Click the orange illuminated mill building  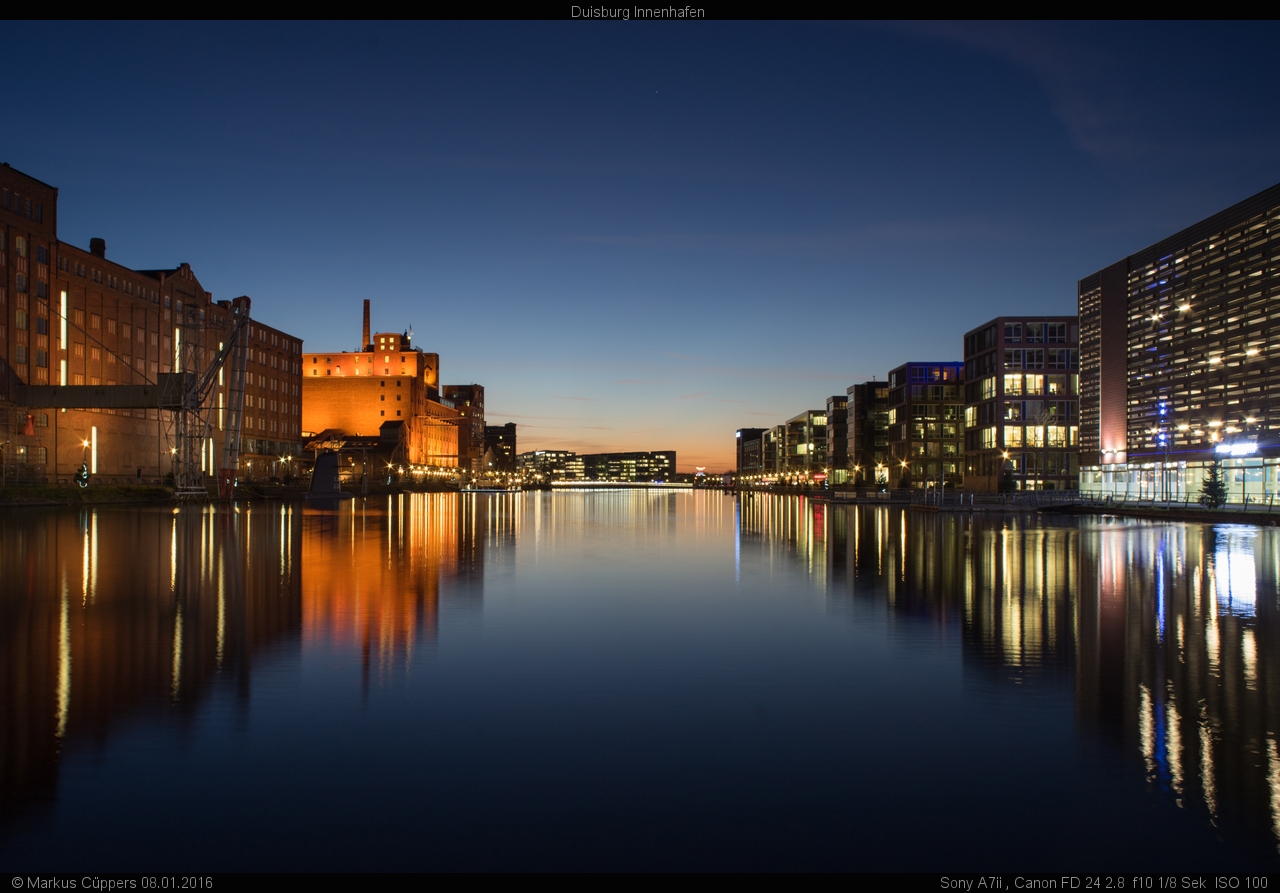[370, 395]
